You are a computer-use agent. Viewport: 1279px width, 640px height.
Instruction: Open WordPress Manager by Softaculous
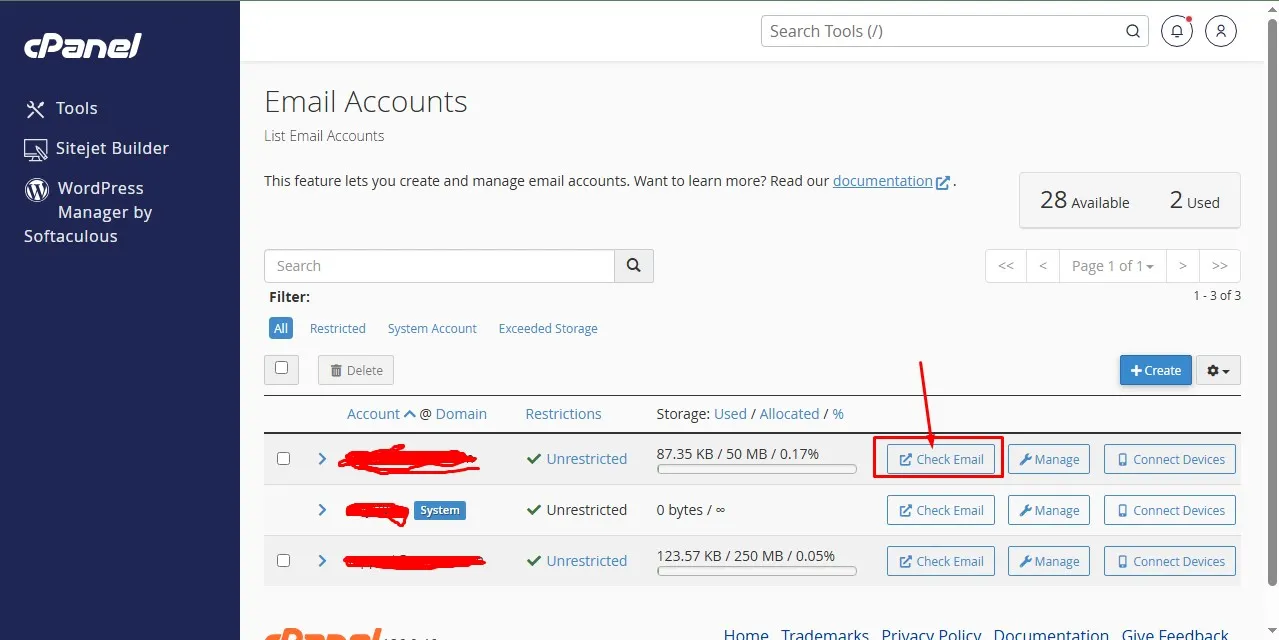(98, 211)
